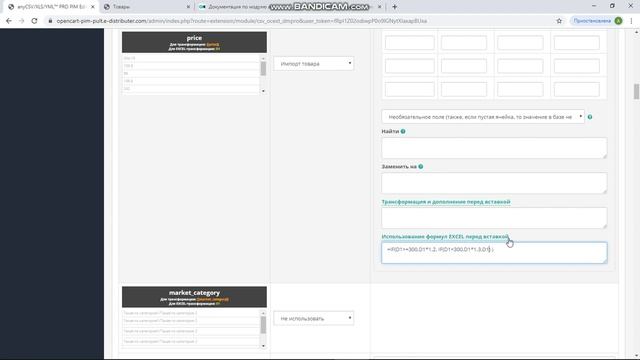Select the anyCSV/XLS/YML PRO tab
This screenshot has height=360, width=640.
[51, 7]
